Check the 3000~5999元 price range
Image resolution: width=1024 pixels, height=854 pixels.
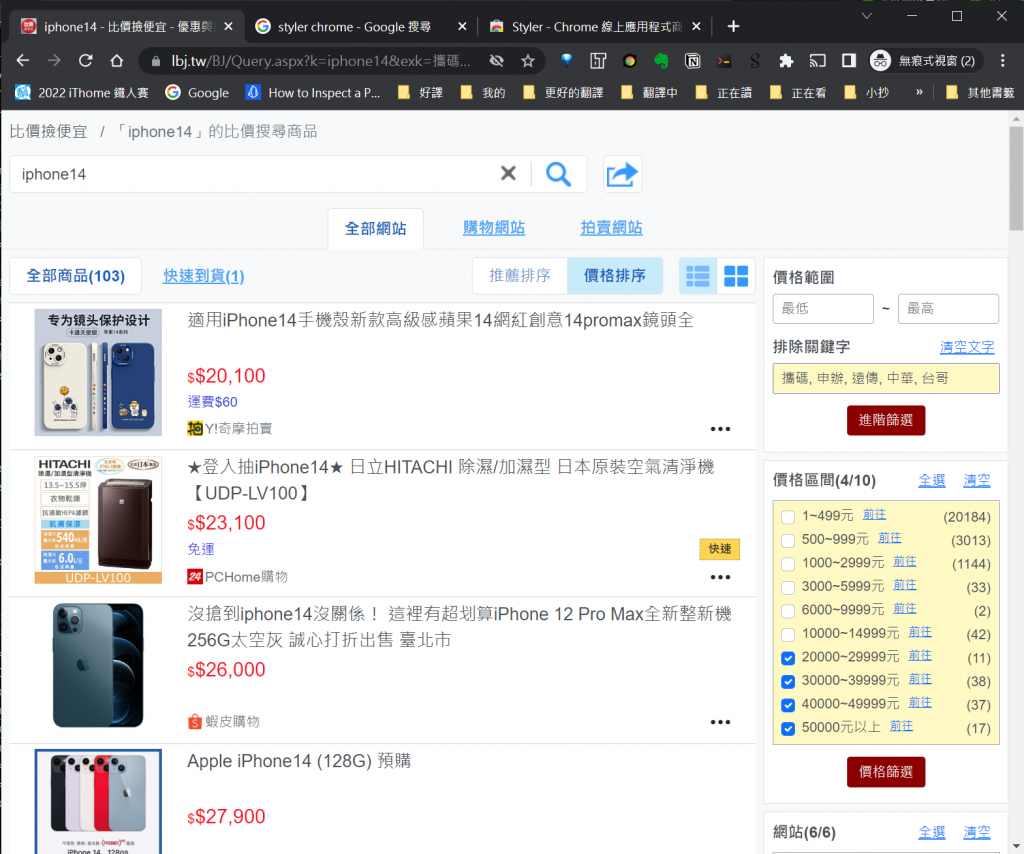tap(788, 588)
